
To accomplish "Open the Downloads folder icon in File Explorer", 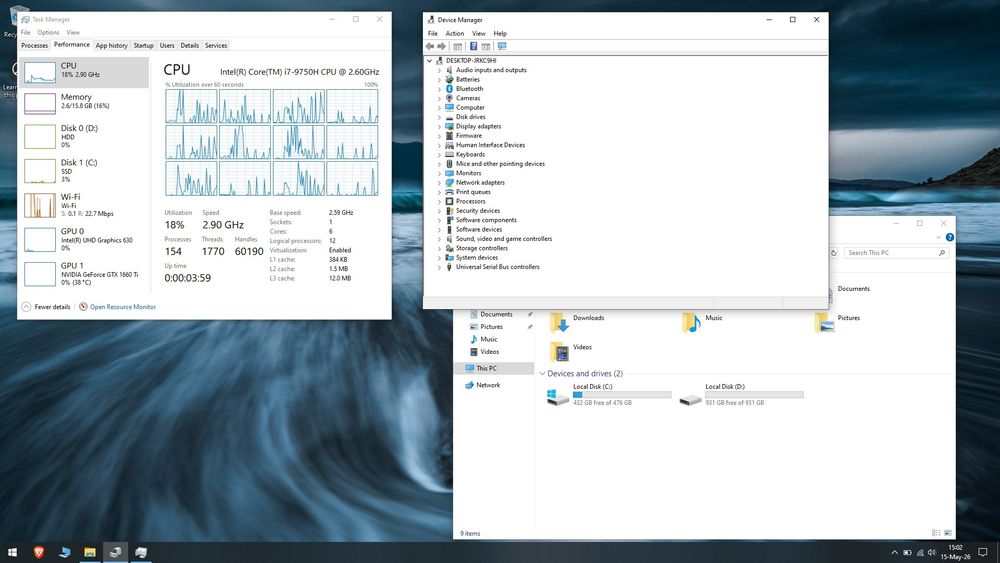I will point(559,322).
